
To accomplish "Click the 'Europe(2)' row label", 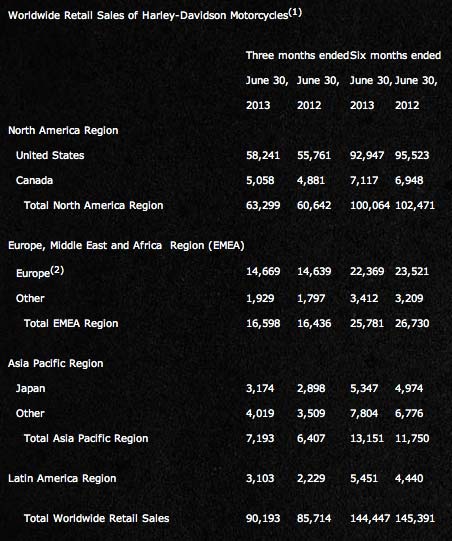I will click(x=40, y=272).
